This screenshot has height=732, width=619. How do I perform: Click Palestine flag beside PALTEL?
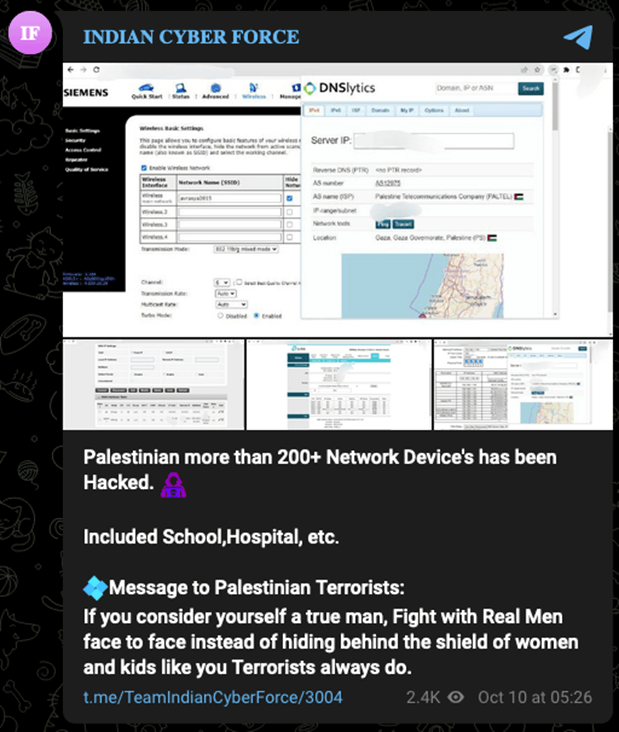pyautogui.click(x=519, y=197)
